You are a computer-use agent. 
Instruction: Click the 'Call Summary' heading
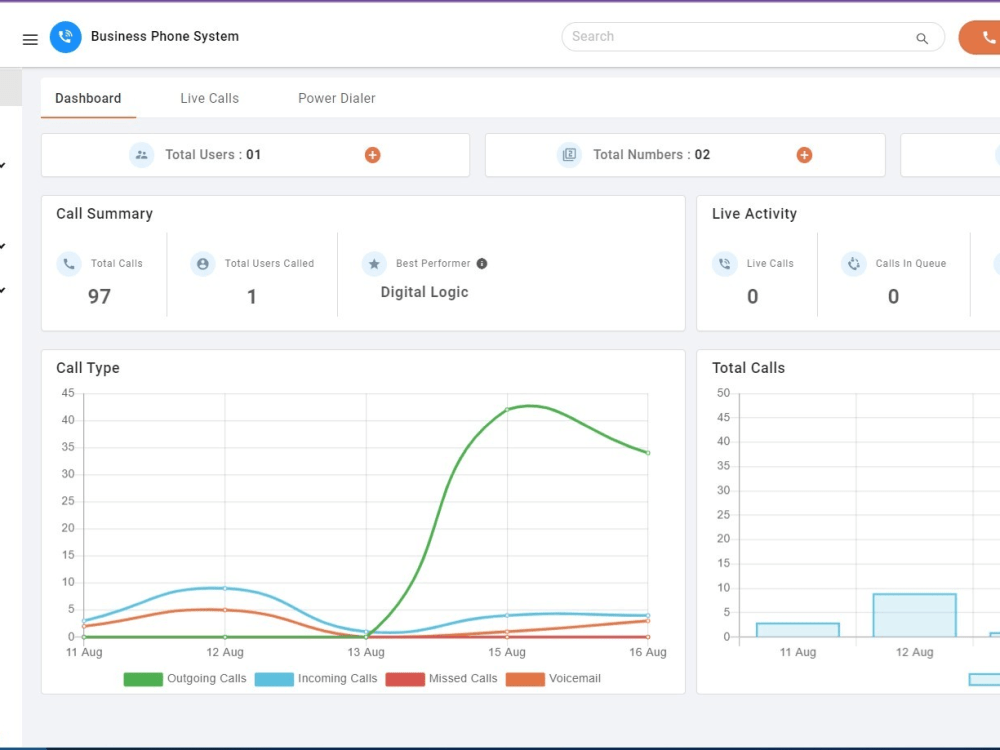[x=105, y=214]
